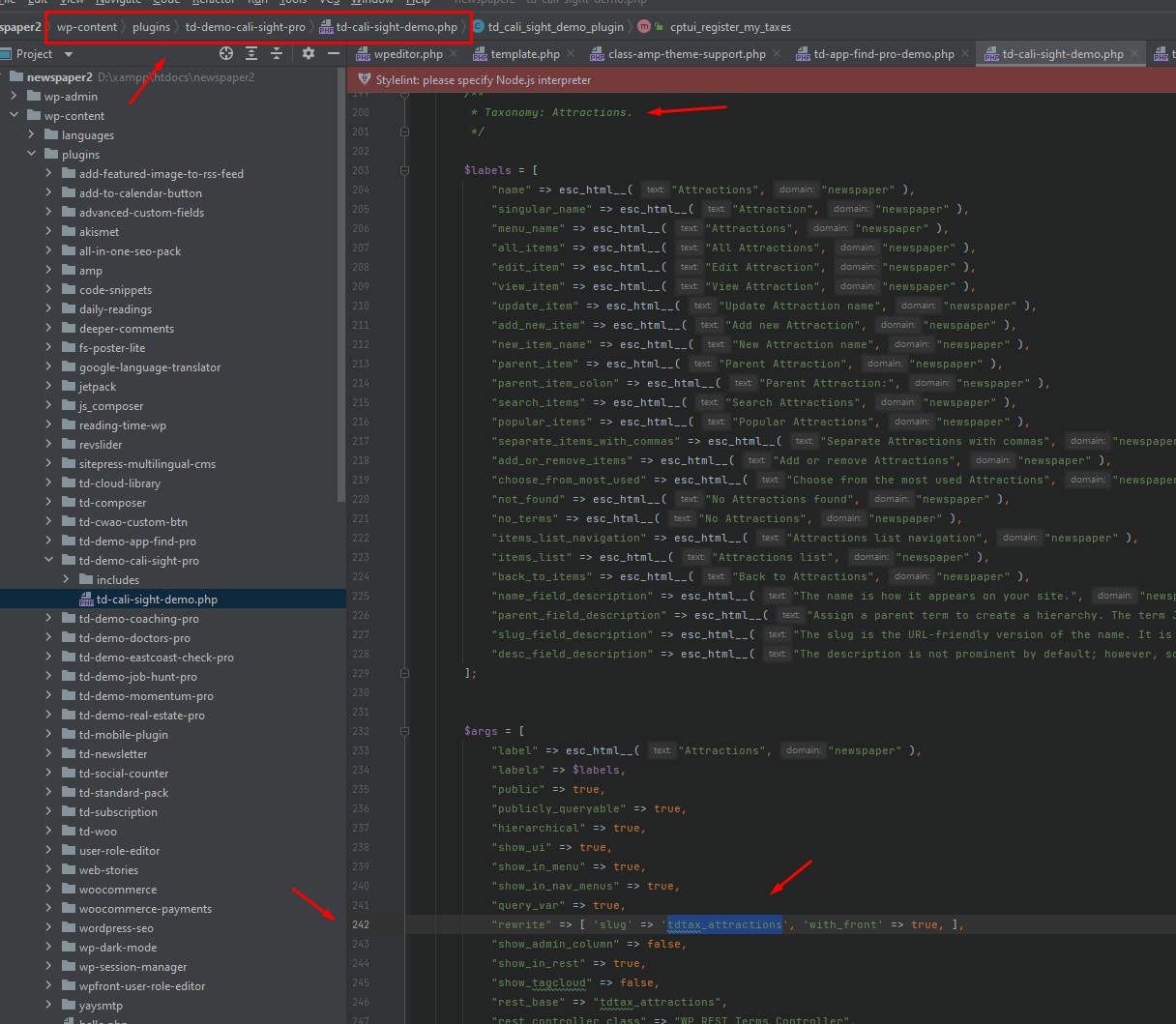Collapse the plugins folder
This screenshot has height=1024, width=1176.
[31, 155]
